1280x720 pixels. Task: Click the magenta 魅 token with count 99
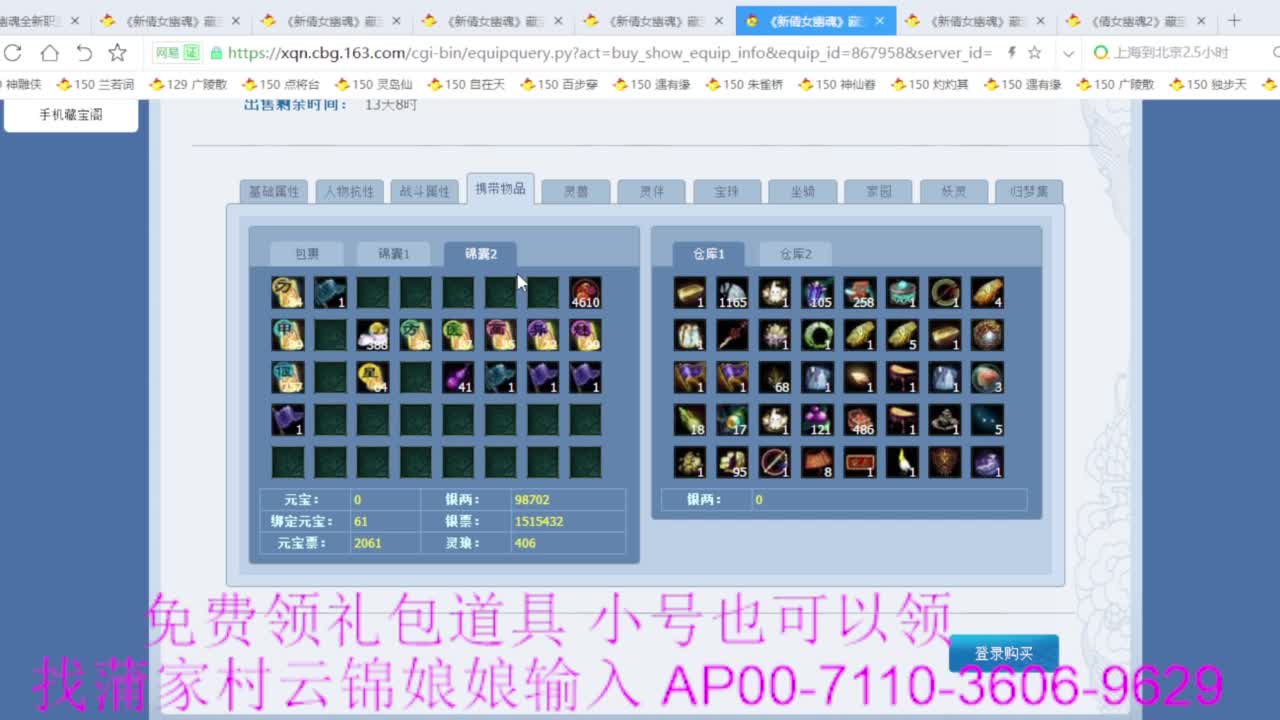586,335
